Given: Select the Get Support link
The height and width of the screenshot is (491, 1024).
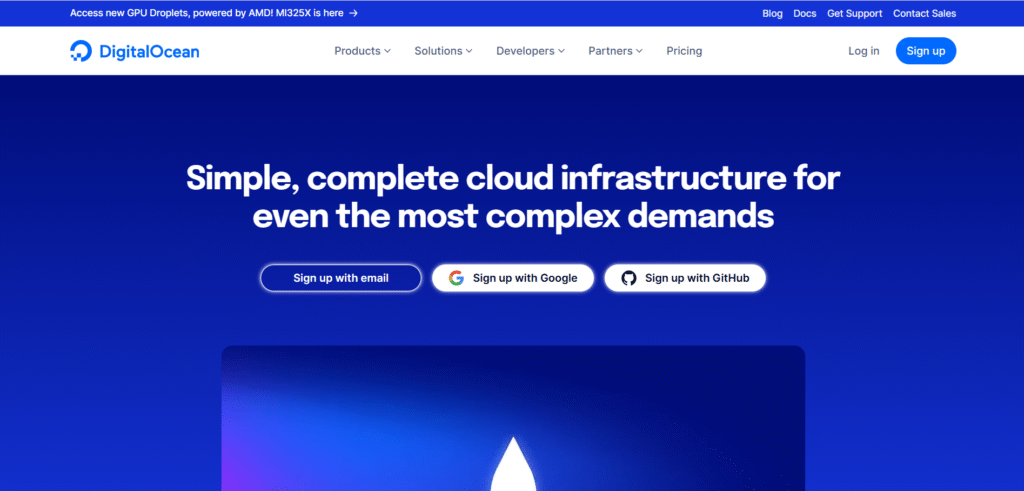Looking at the screenshot, I should coord(854,14).
